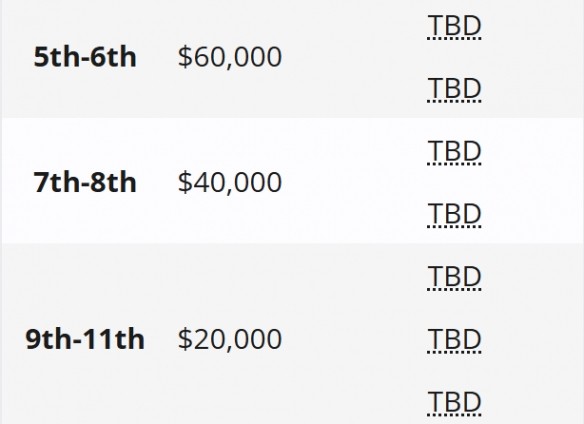
Task: Click the 9th-11th placement label
Action: [85, 339]
